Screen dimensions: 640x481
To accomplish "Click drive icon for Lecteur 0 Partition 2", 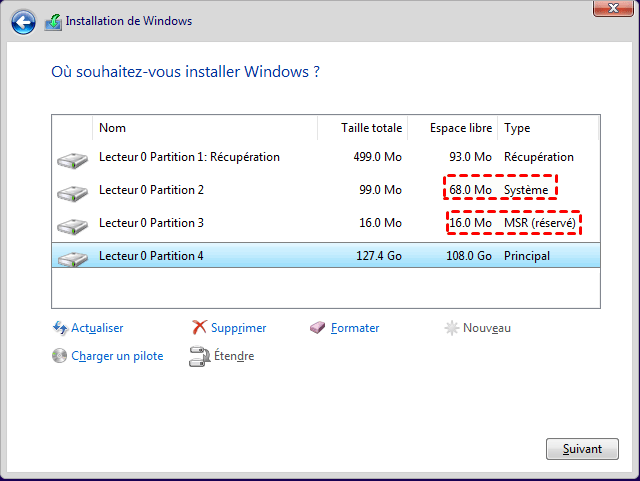I will pos(72,193).
